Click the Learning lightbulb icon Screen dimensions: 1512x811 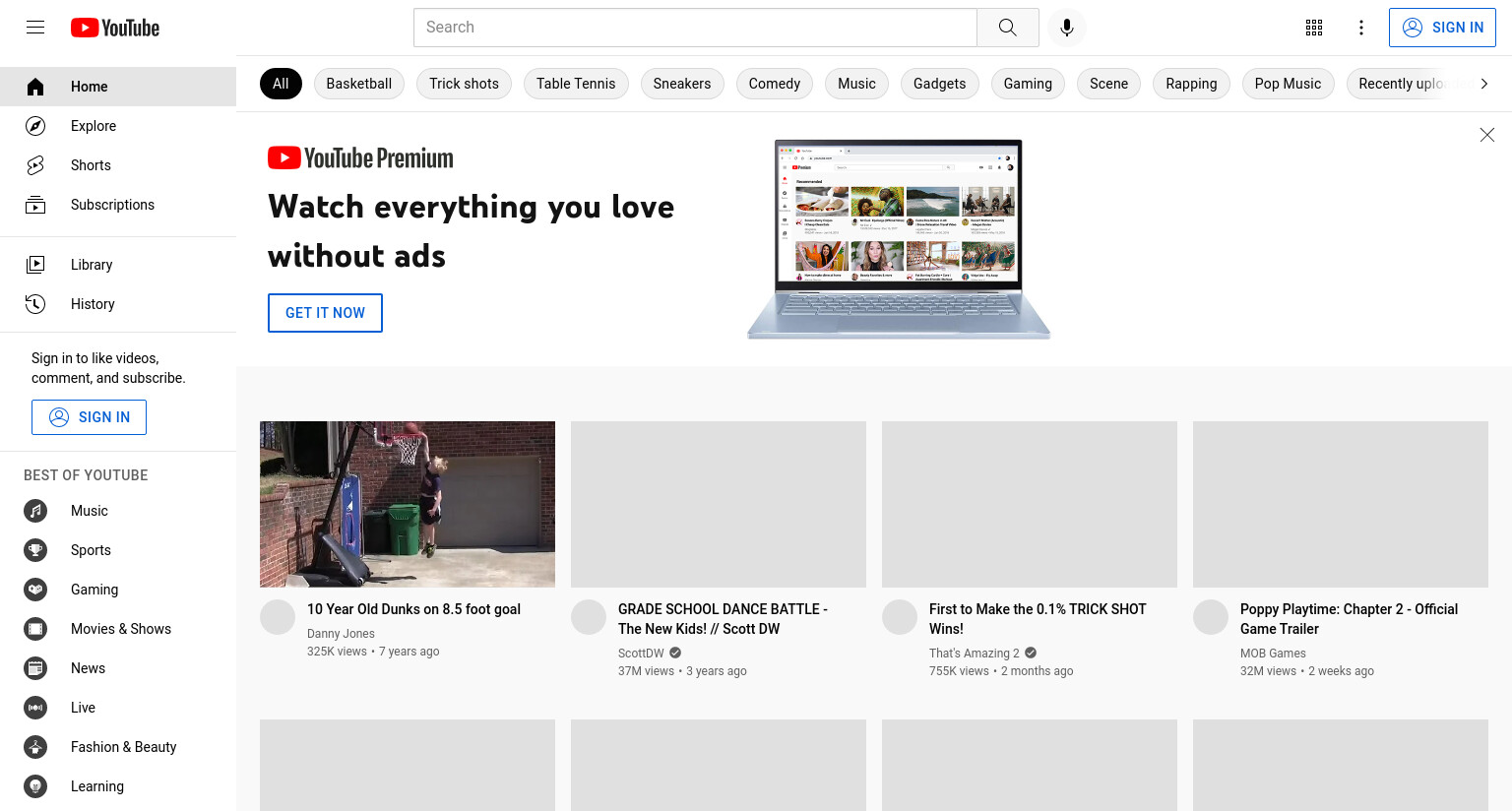[35, 786]
